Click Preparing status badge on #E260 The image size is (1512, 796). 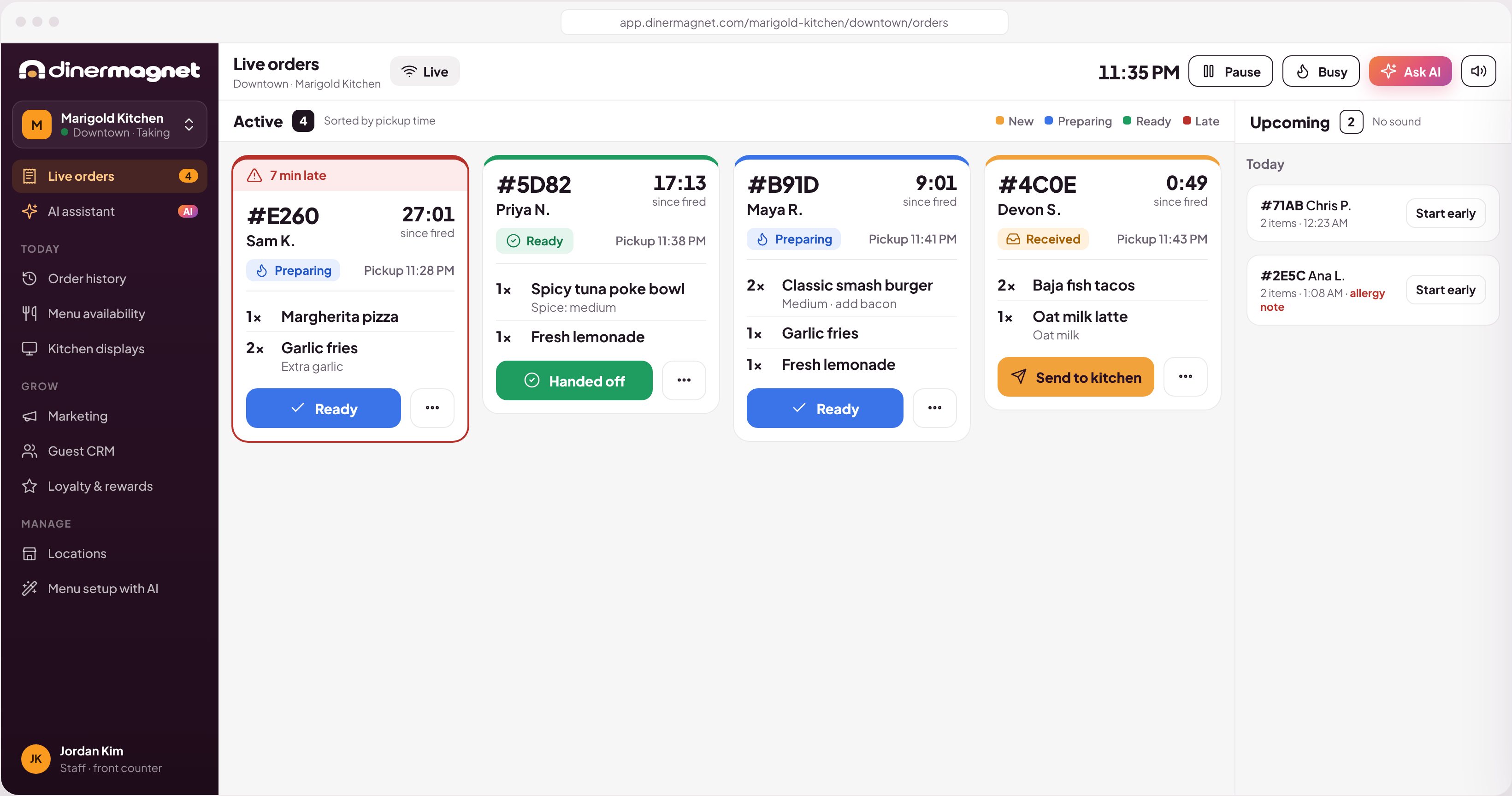coord(294,270)
